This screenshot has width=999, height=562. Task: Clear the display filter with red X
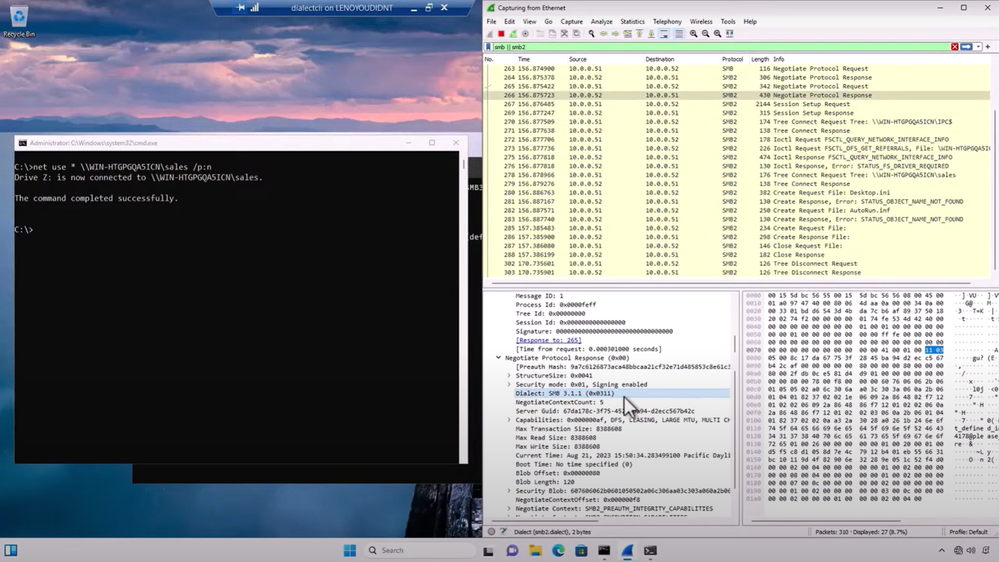(954, 47)
